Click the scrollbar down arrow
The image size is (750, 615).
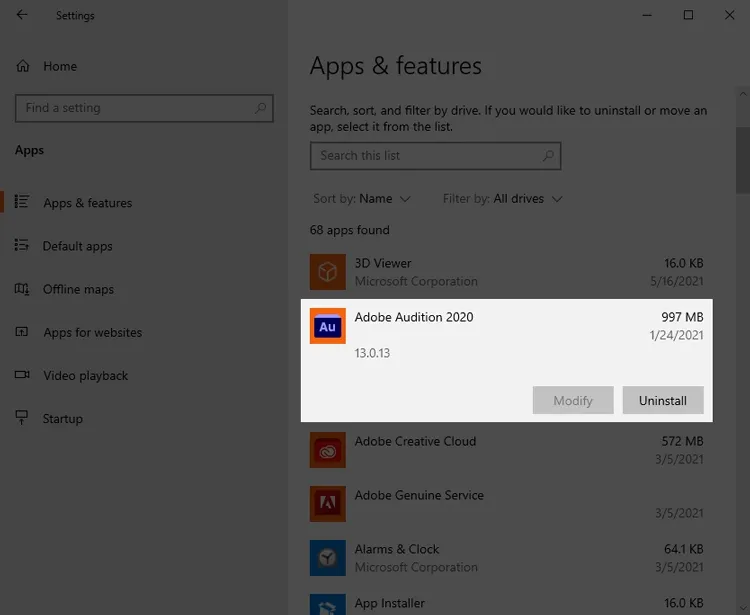[x=743, y=608]
